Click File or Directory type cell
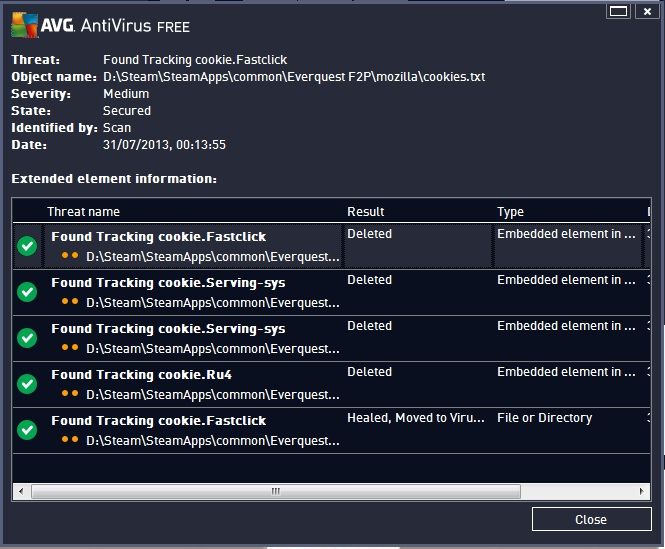This screenshot has height=549, width=665. [545, 418]
